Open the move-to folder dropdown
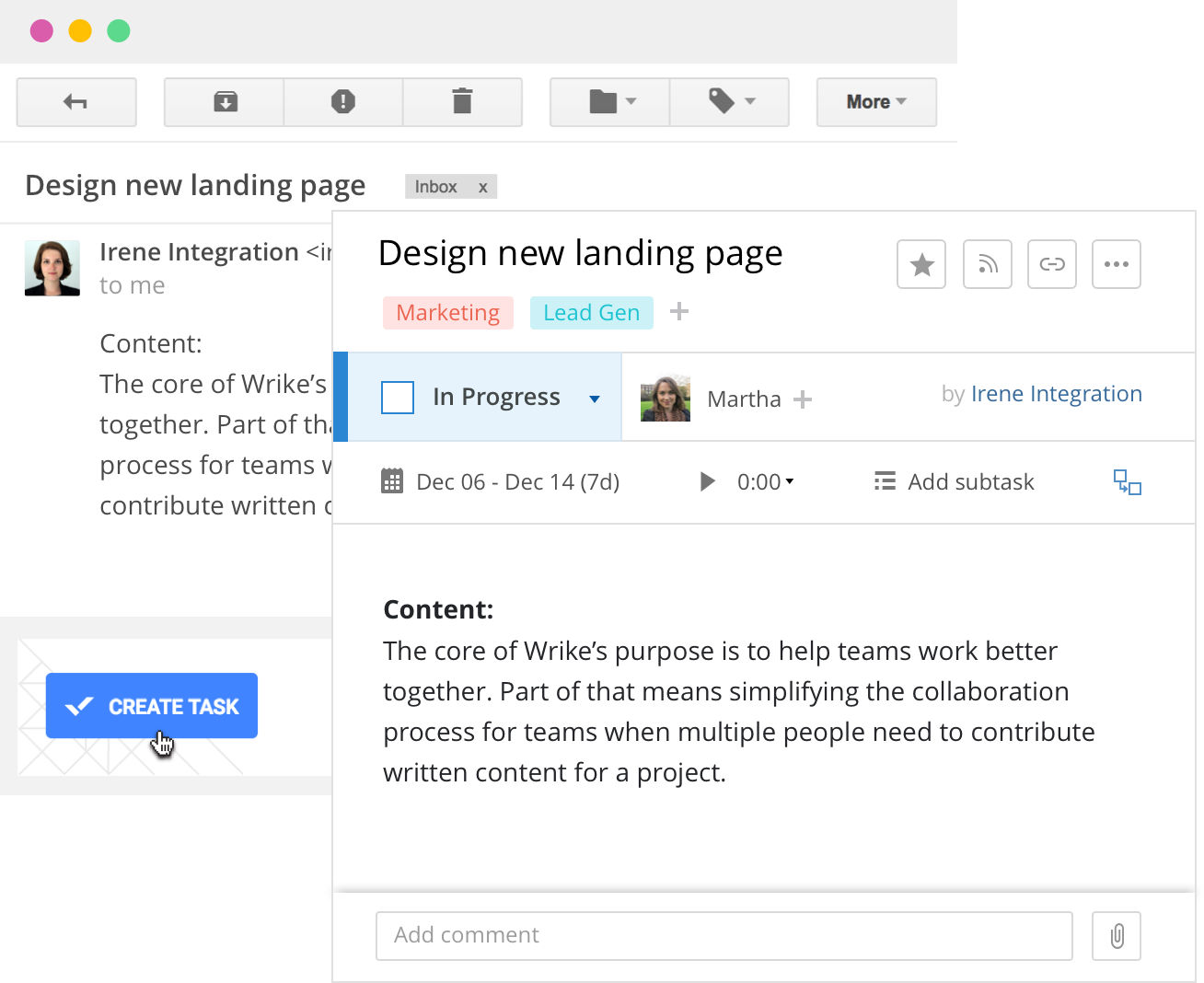This screenshot has width=1204, height=983. (610, 102)
